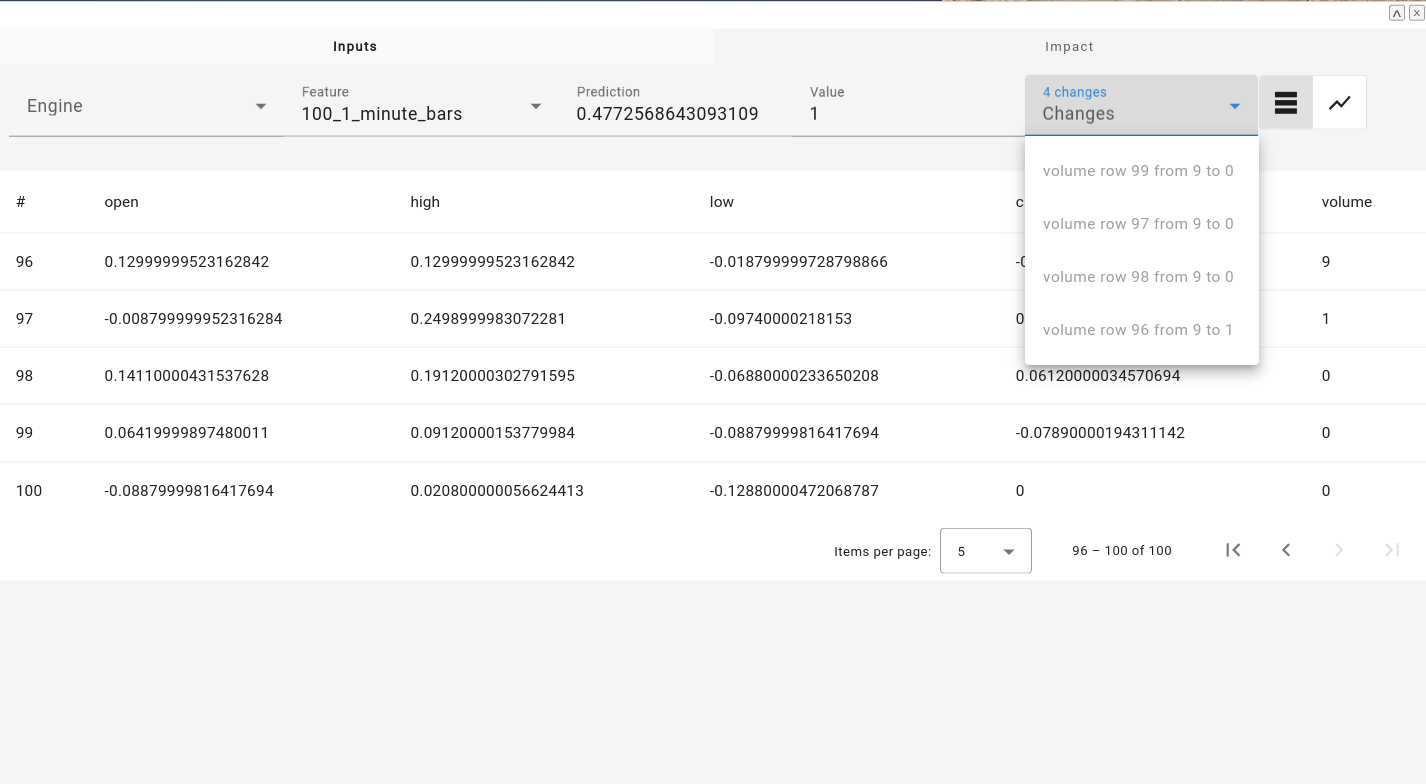Select the Inputs tab
The image size is (1426, 784).
[355, 47]
